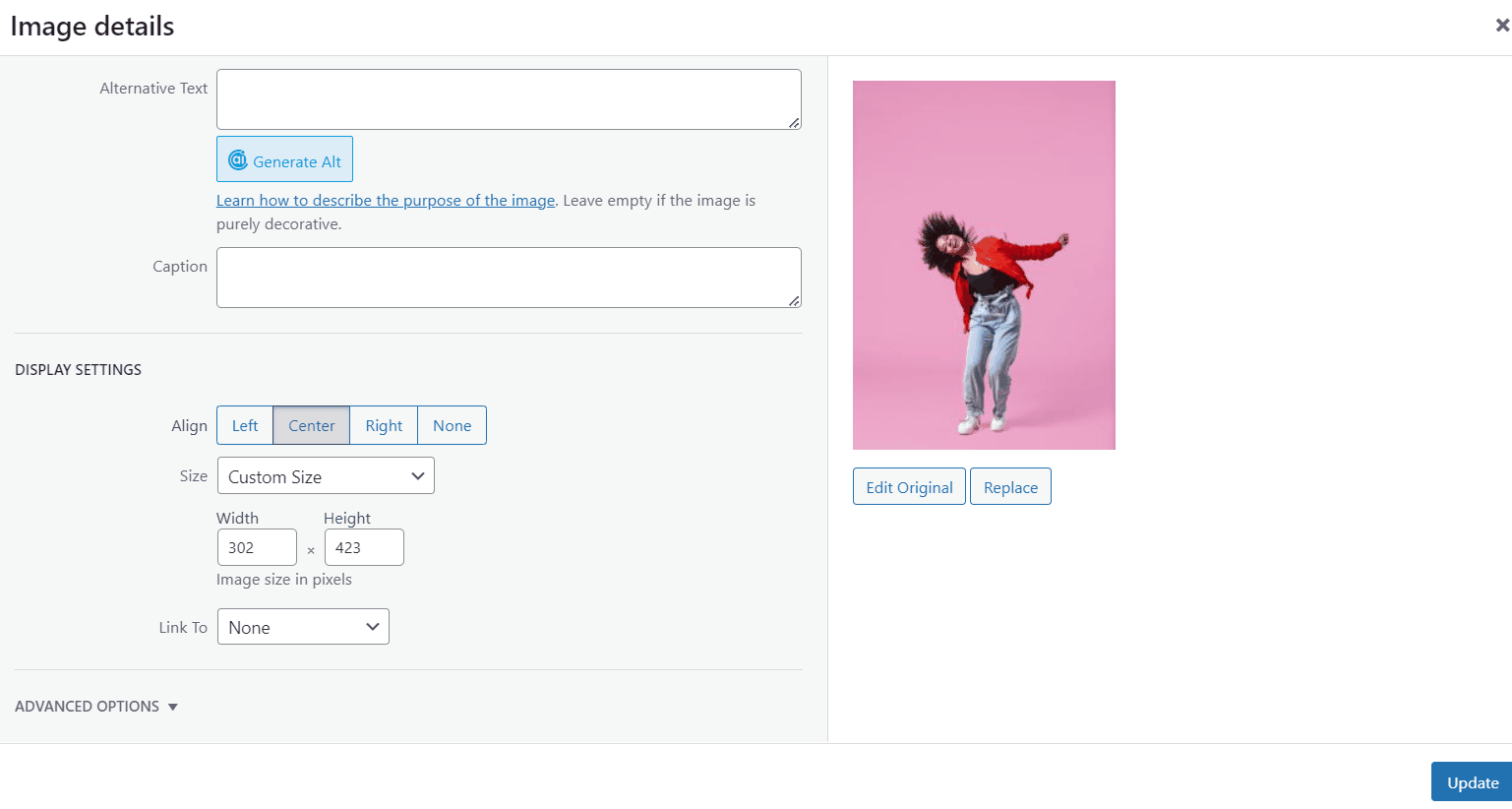Open Edit Original image editor
Image resolution: width=1512 pixels, height=809 pixels.
tap(909, 487)
